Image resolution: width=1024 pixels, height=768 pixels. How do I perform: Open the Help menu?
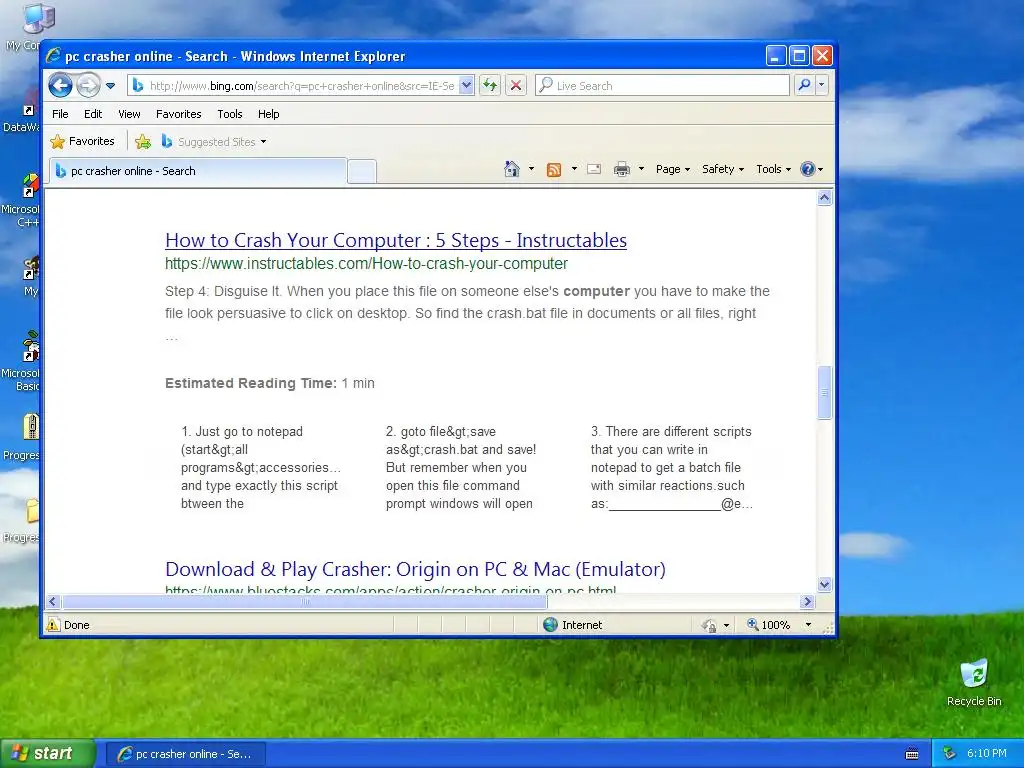(x=268, y=114)
